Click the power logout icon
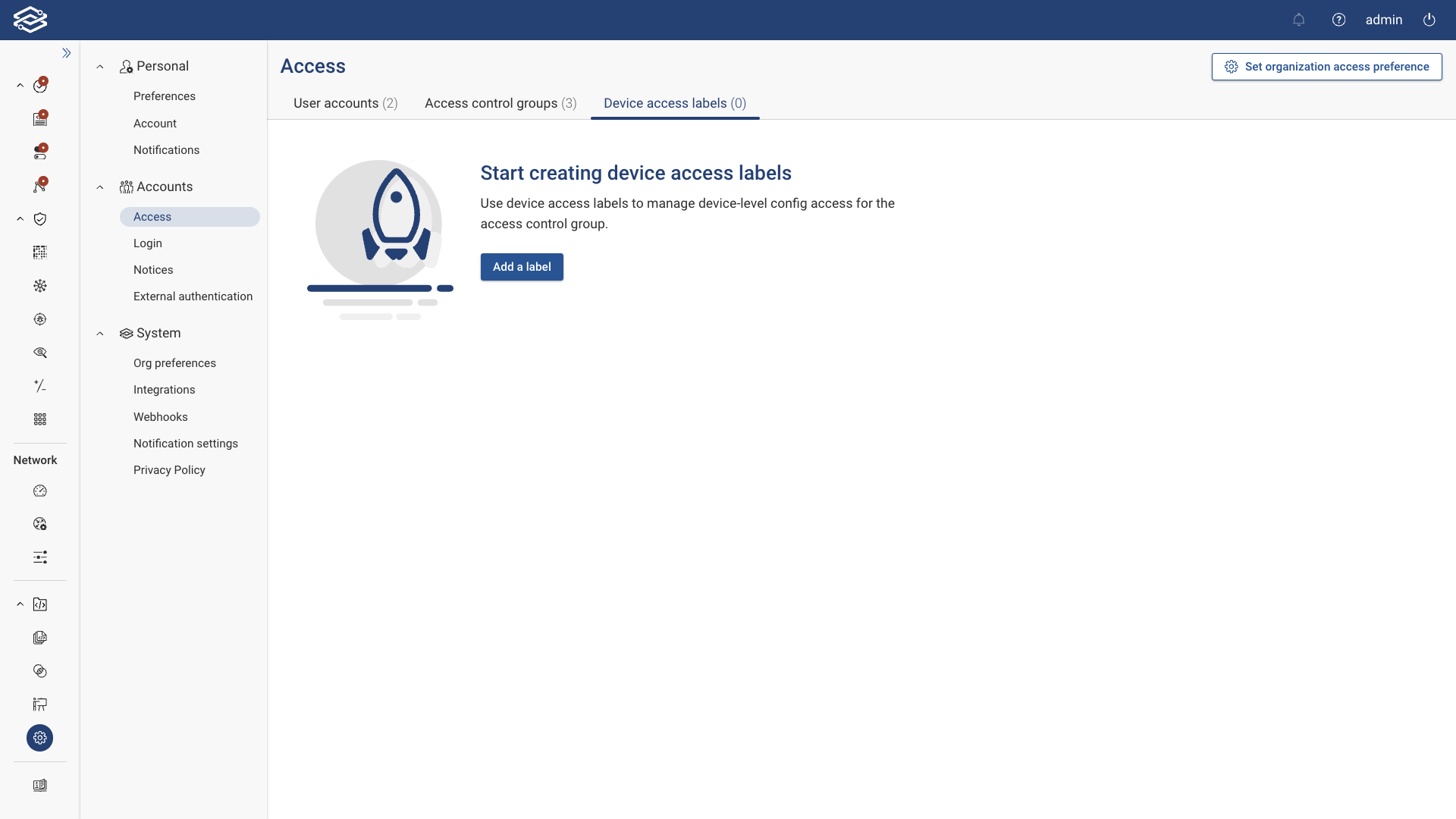 (1429, 20)
